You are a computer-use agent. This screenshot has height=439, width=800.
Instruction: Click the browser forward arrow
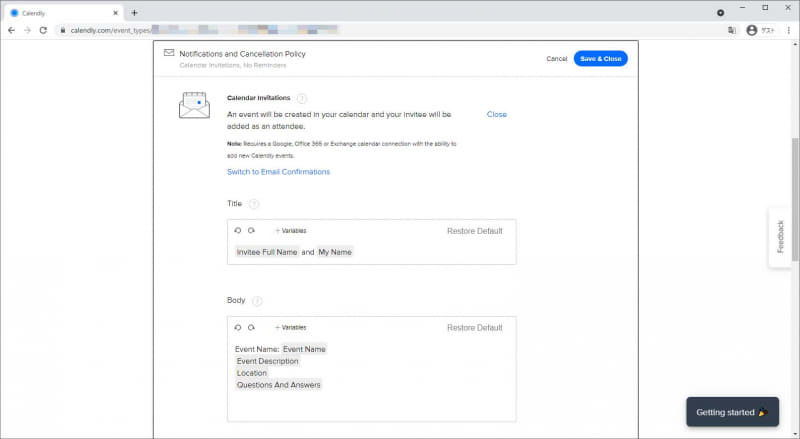(27, 30)
